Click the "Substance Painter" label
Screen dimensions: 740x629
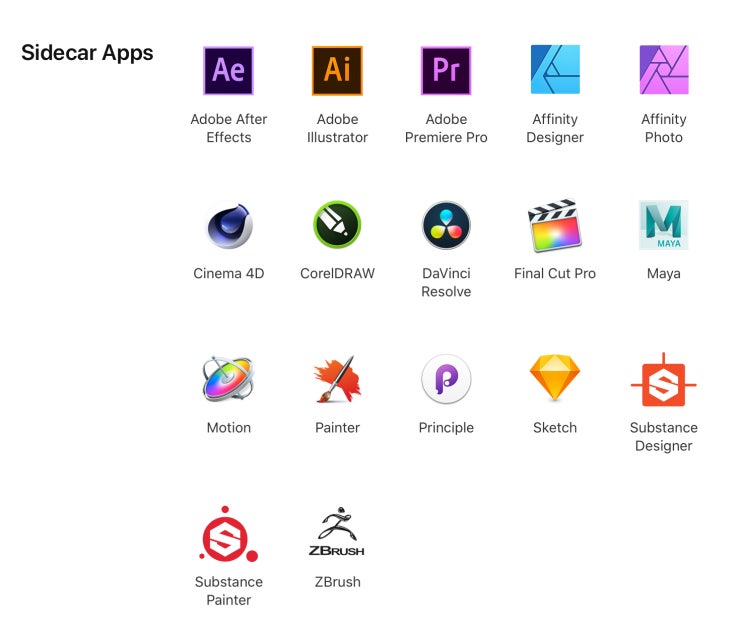[229, 591]
